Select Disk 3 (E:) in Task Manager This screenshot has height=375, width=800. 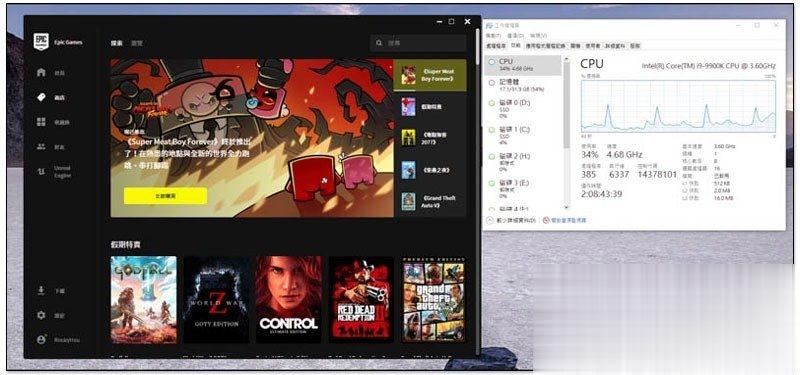523,189
